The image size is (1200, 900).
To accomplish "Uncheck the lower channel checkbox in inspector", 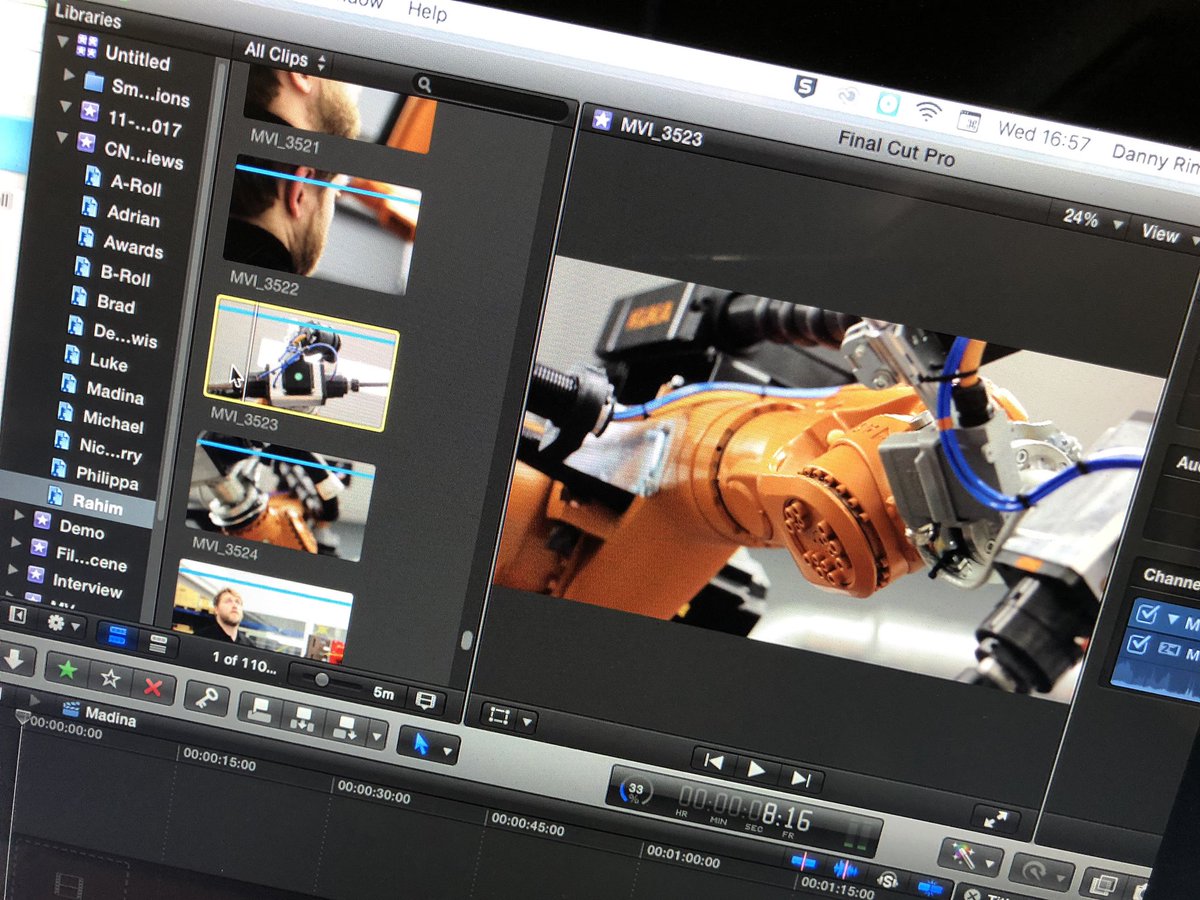I will 1138,646.
